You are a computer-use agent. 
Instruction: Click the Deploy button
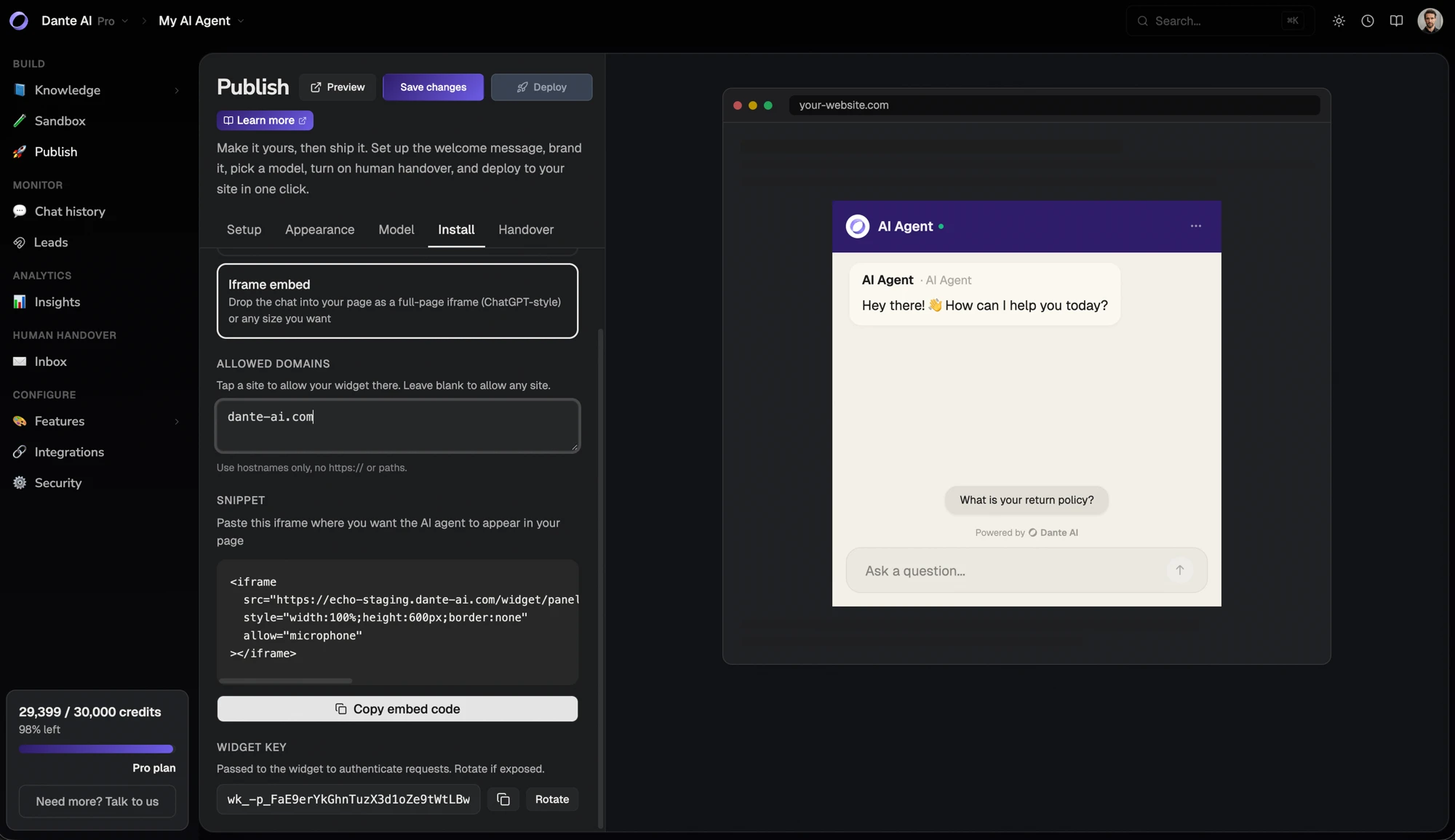(541, 87)
